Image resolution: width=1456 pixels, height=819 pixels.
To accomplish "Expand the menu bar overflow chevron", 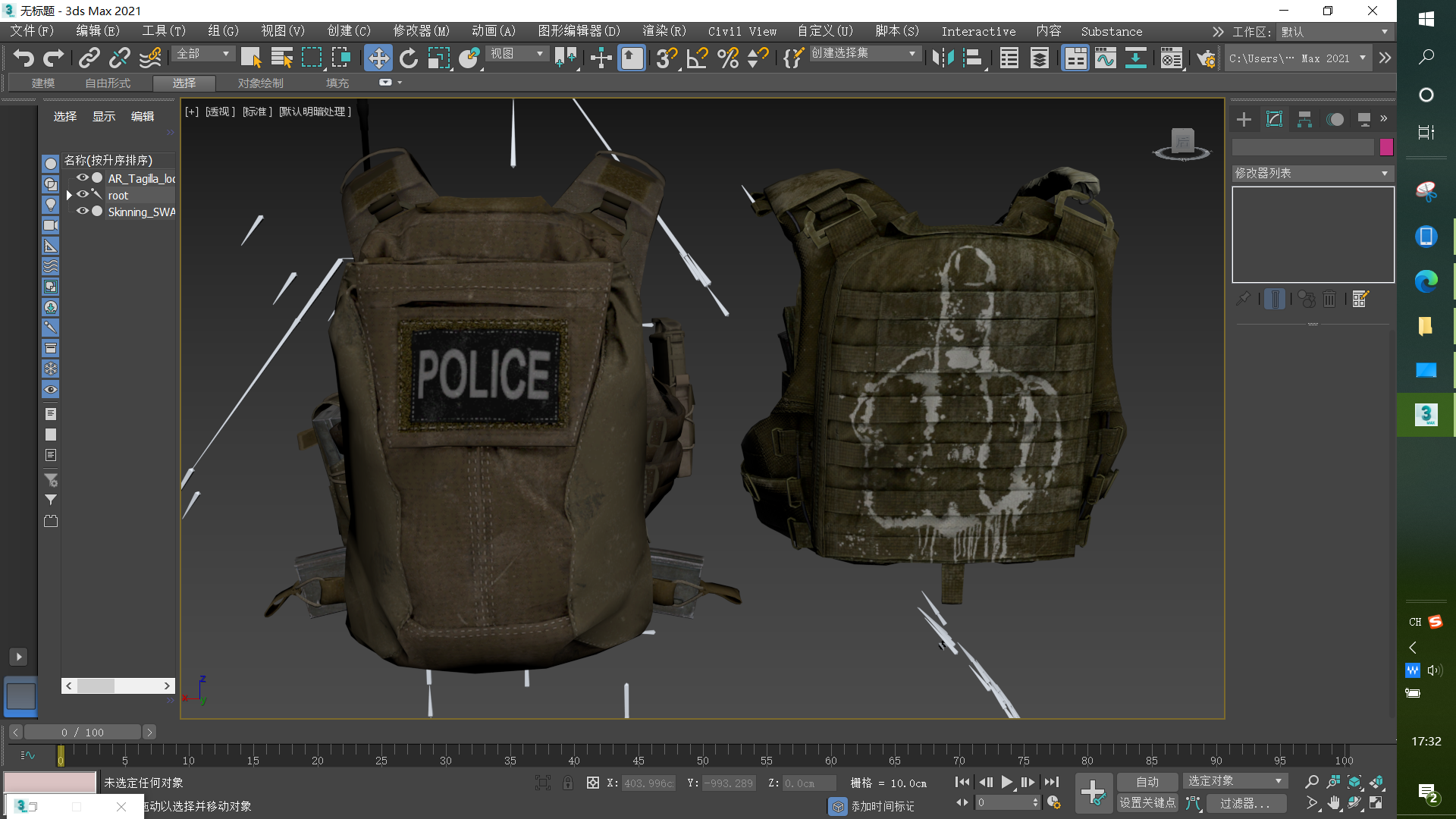I will pos(1217,32).
